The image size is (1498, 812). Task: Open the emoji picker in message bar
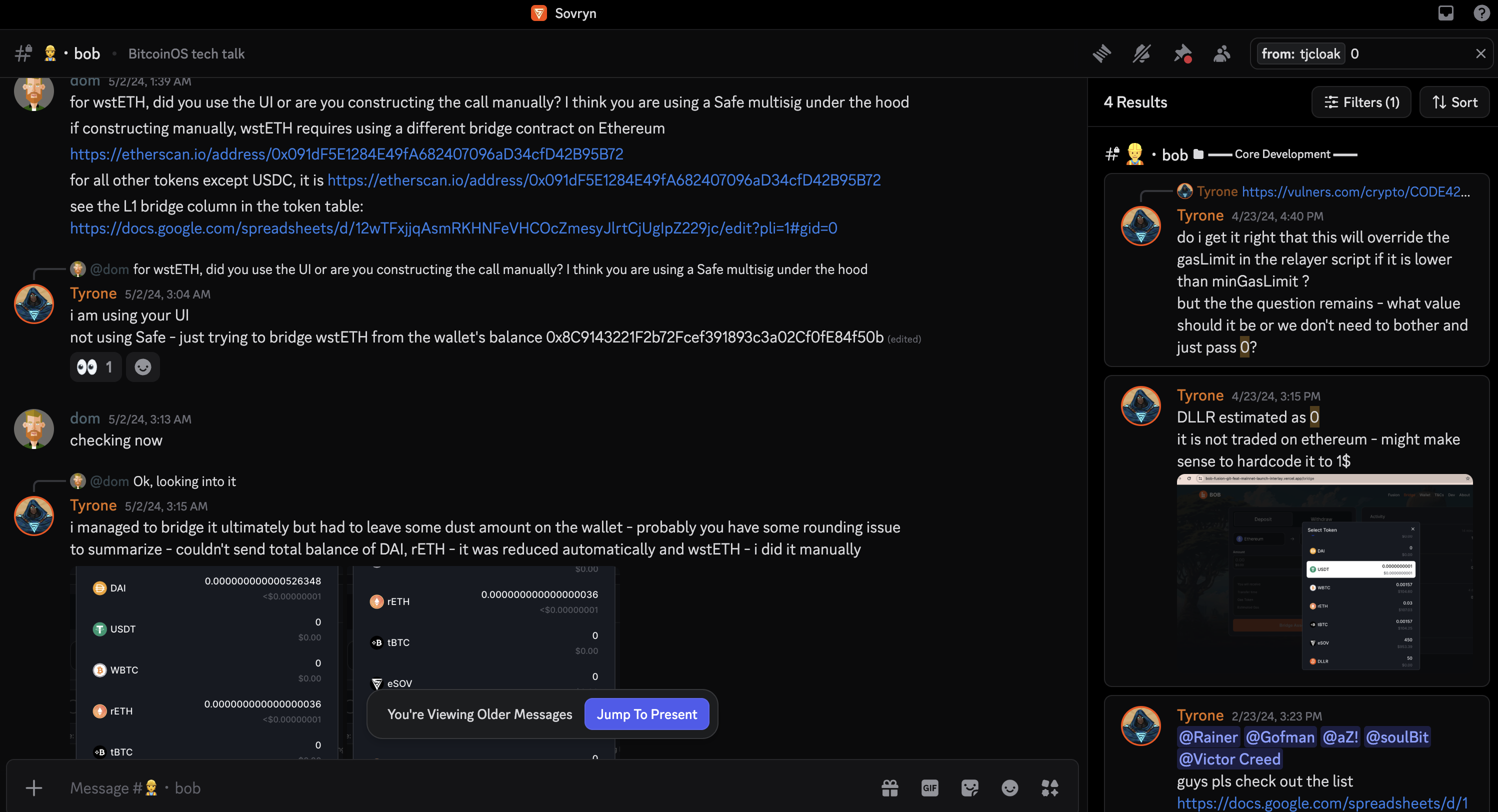(x=1009, y=788)
